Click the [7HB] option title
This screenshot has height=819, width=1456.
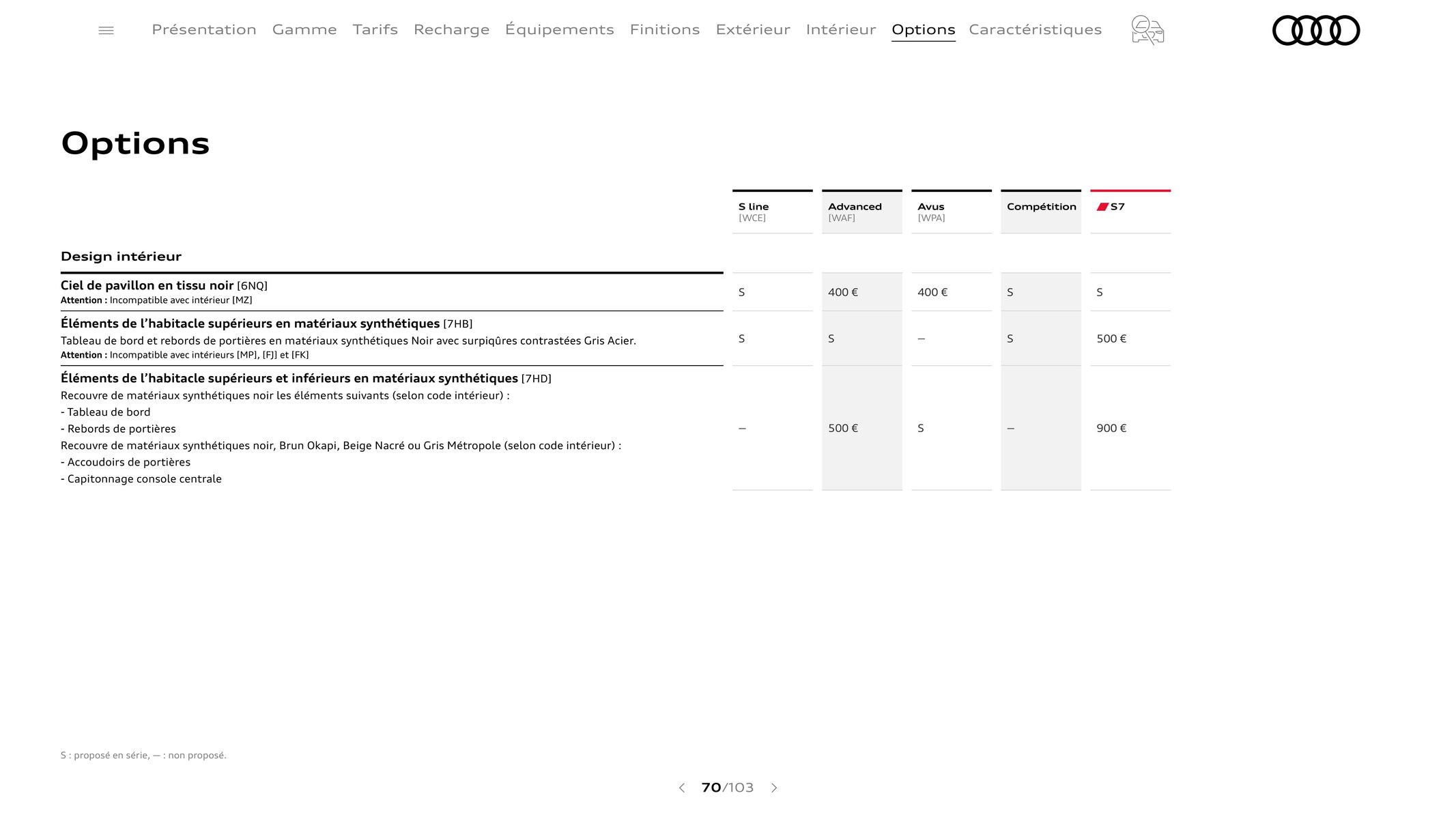266,324
